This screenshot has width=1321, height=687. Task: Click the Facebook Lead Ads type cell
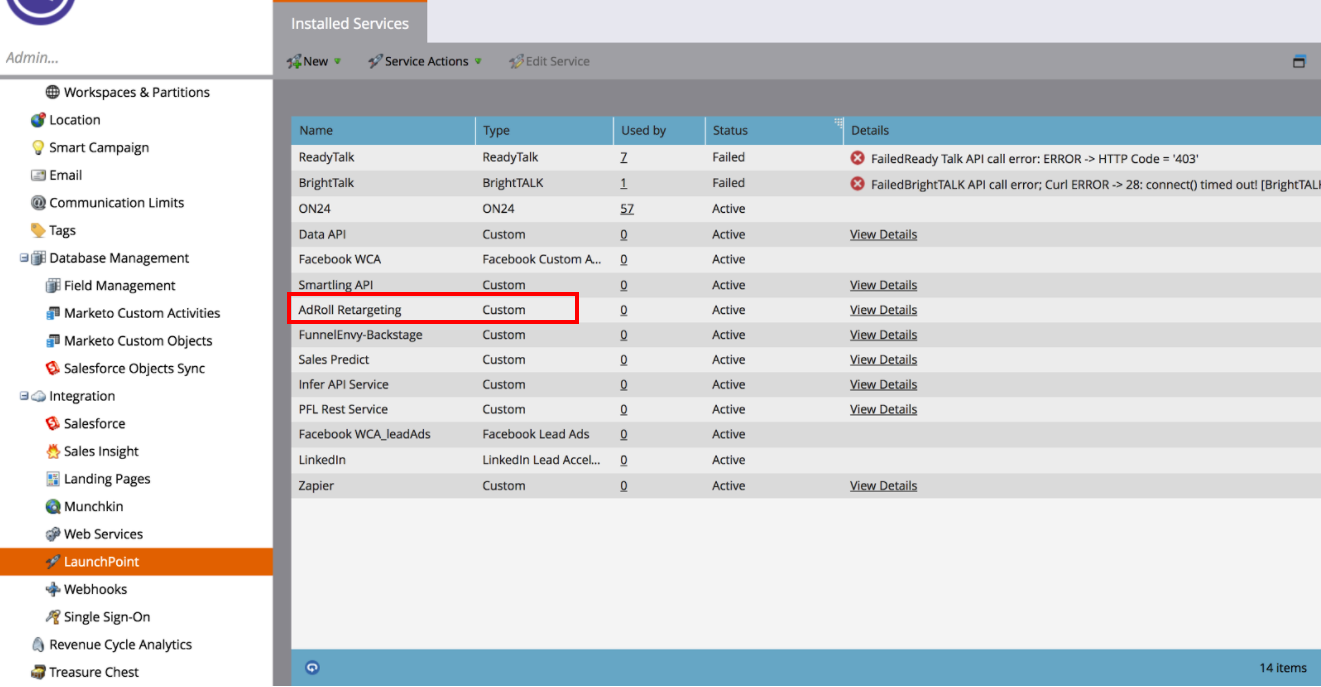536,435
